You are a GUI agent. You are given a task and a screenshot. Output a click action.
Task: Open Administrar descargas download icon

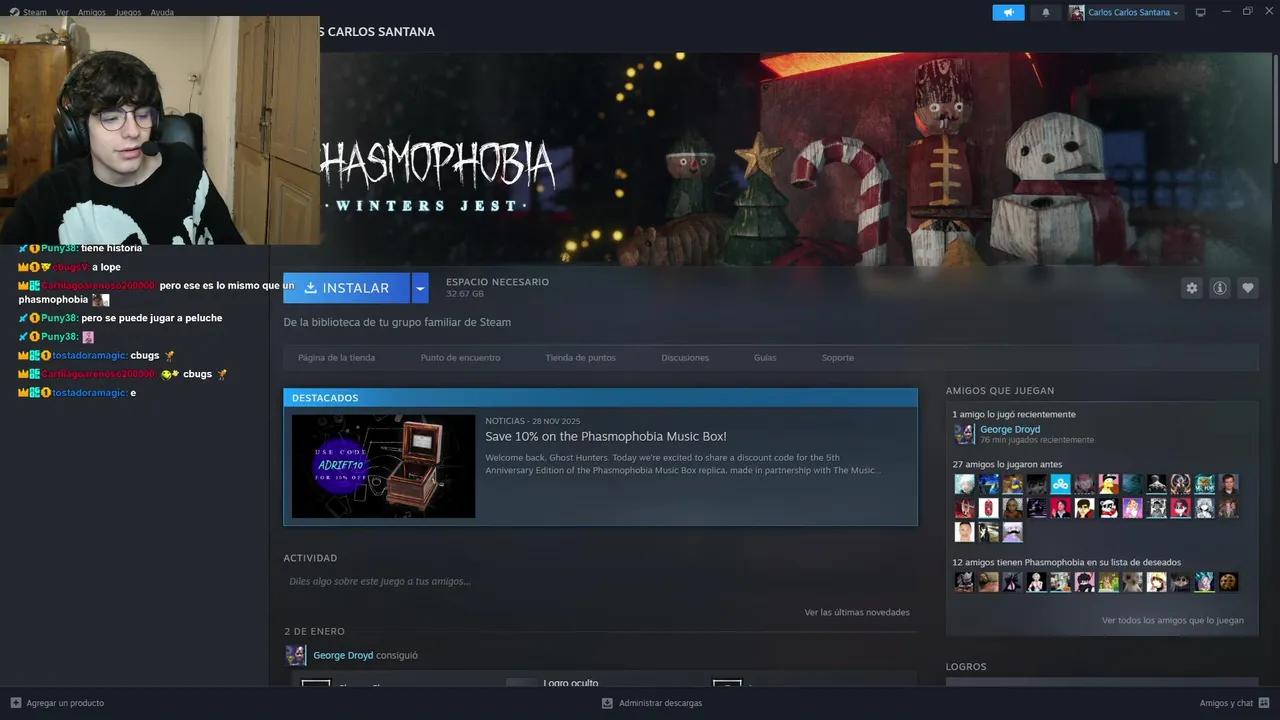click(x=607, y=703)
